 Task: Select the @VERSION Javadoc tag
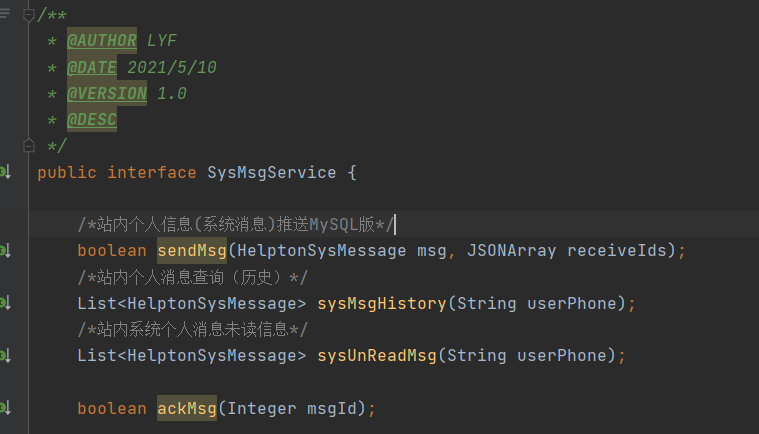[107, 94]
